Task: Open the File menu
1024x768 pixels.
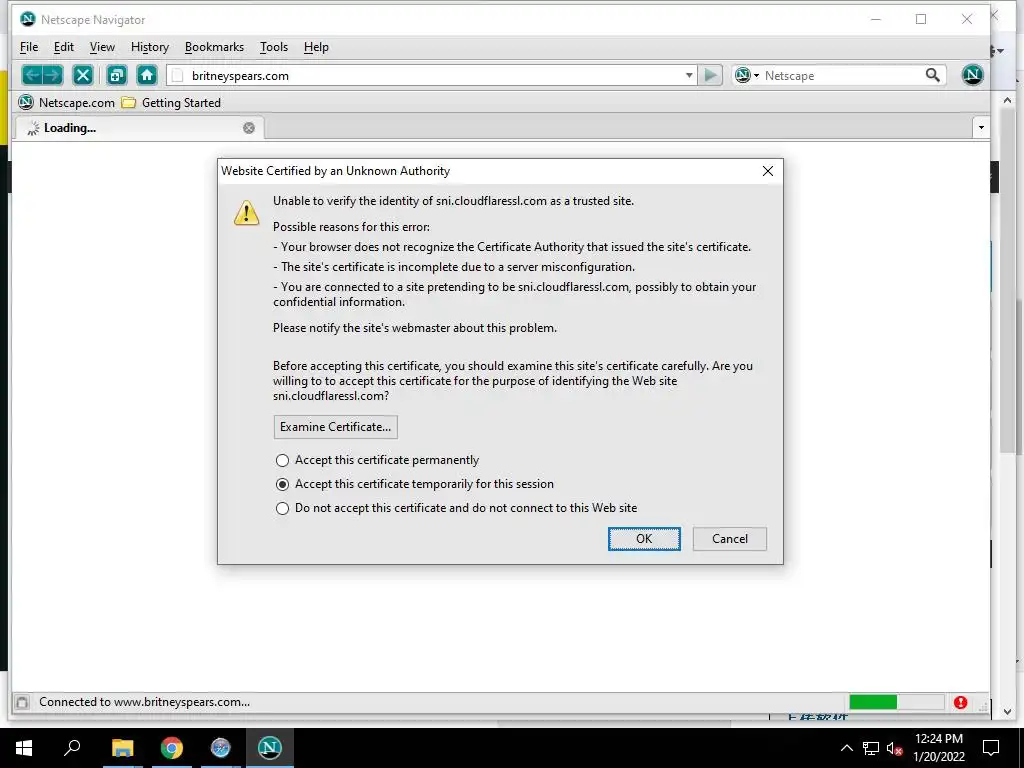Action: click(29, 47)
